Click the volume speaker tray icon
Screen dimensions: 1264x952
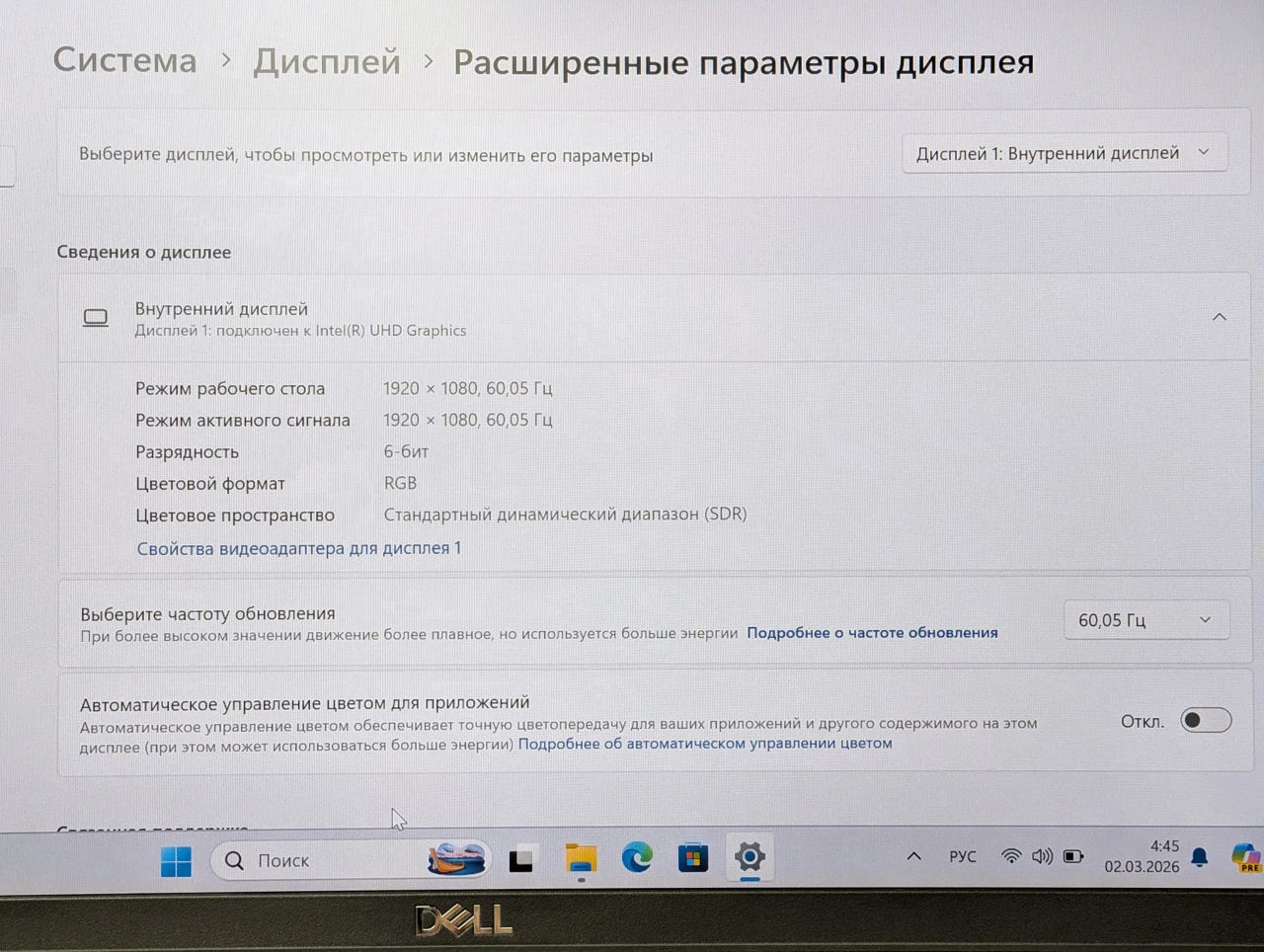(1042, 856)
